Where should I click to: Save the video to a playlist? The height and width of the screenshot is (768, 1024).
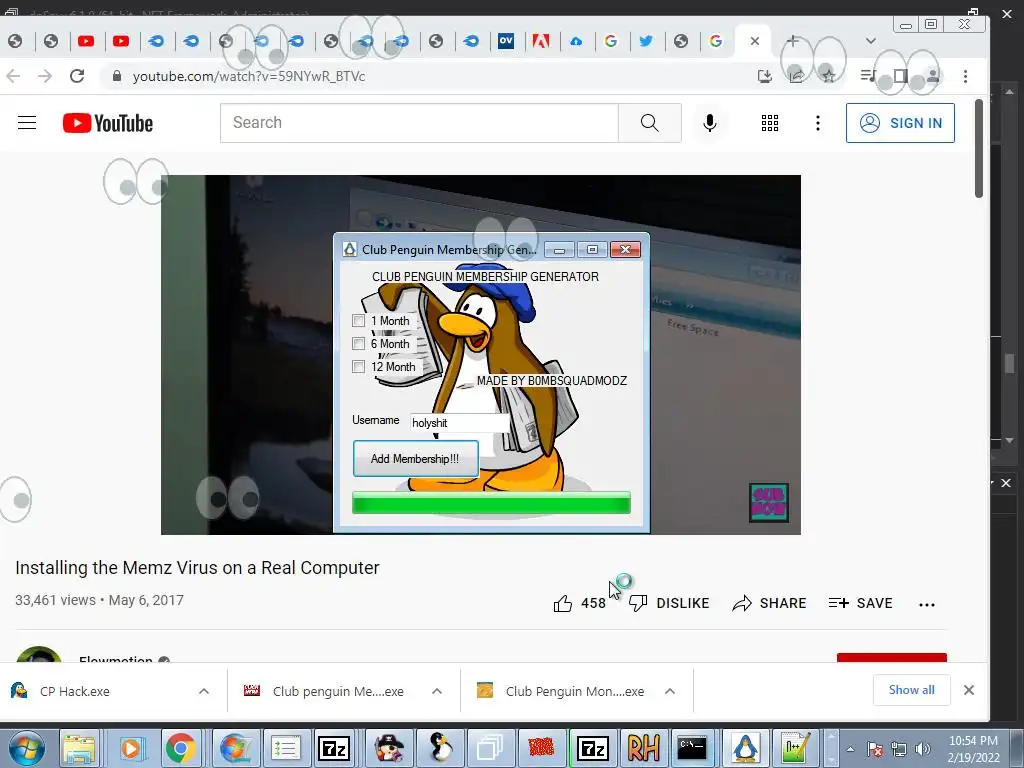tap(860, 603)
